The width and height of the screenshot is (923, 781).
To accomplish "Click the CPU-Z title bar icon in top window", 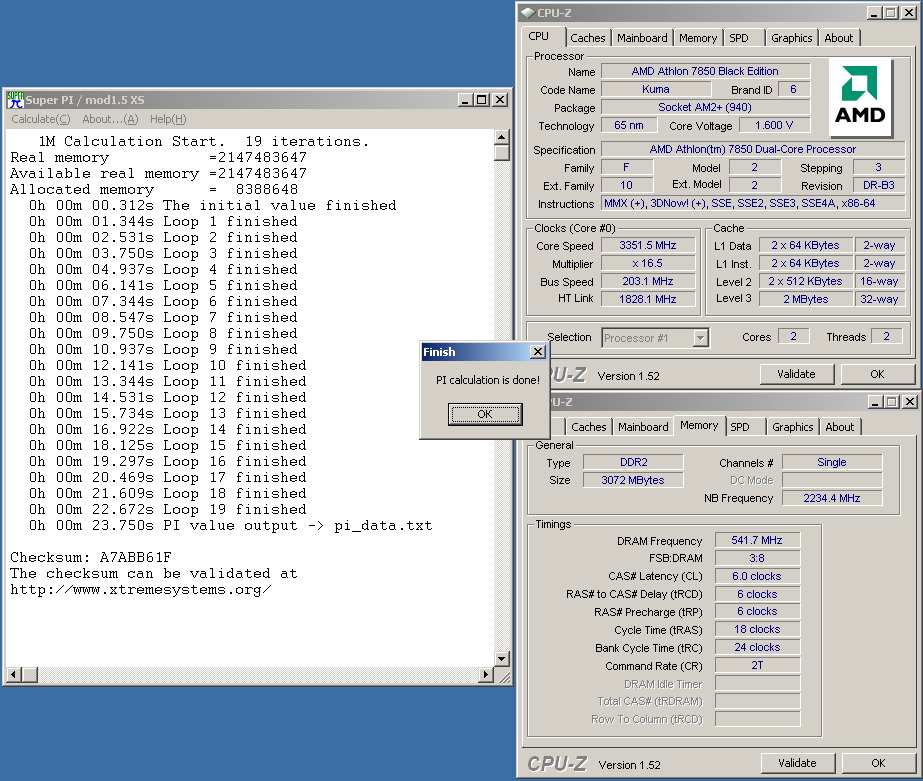I will pos(527,12).
